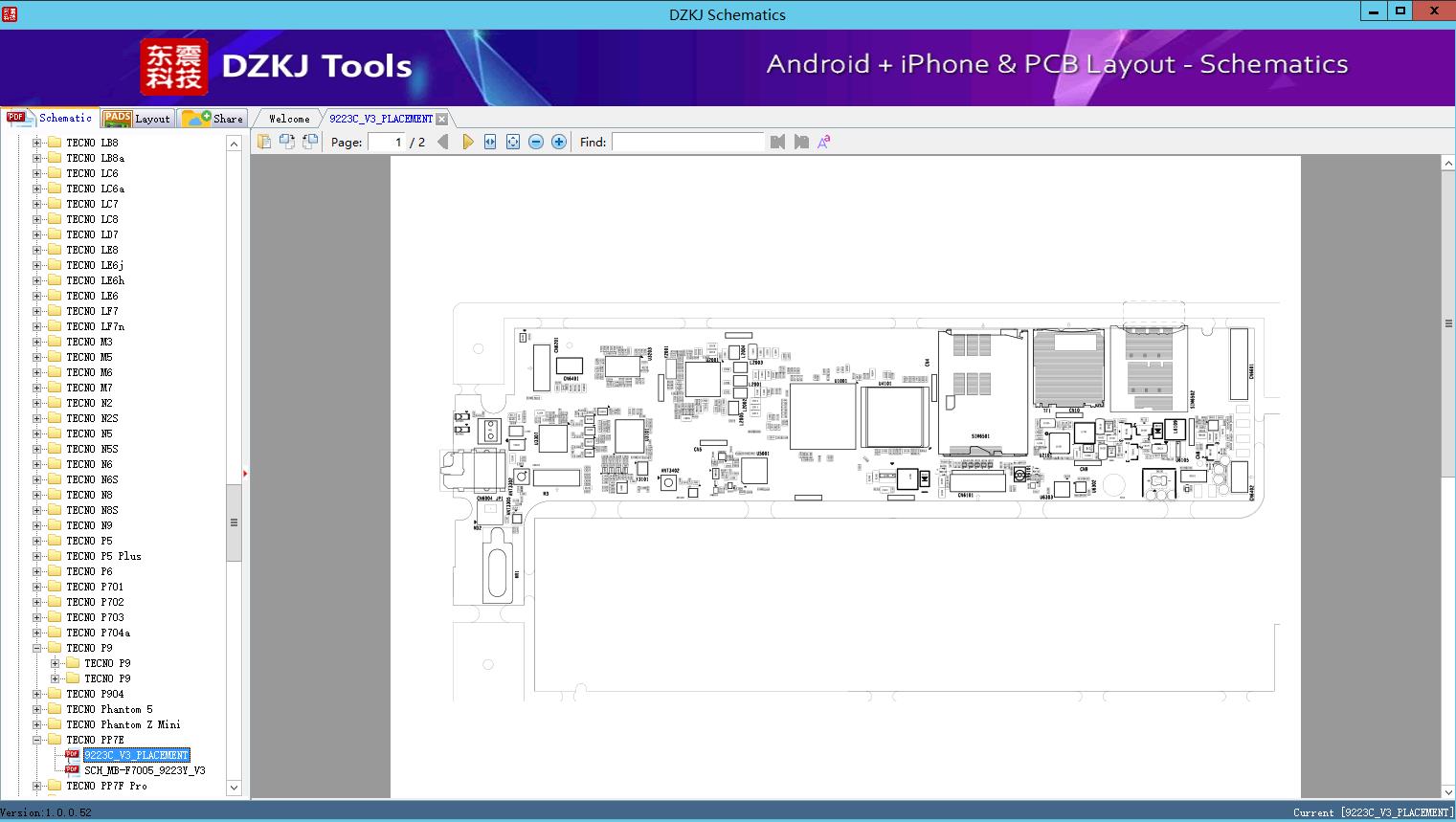
Task: Toggle the match case search icon
Action: pos(823,142)
